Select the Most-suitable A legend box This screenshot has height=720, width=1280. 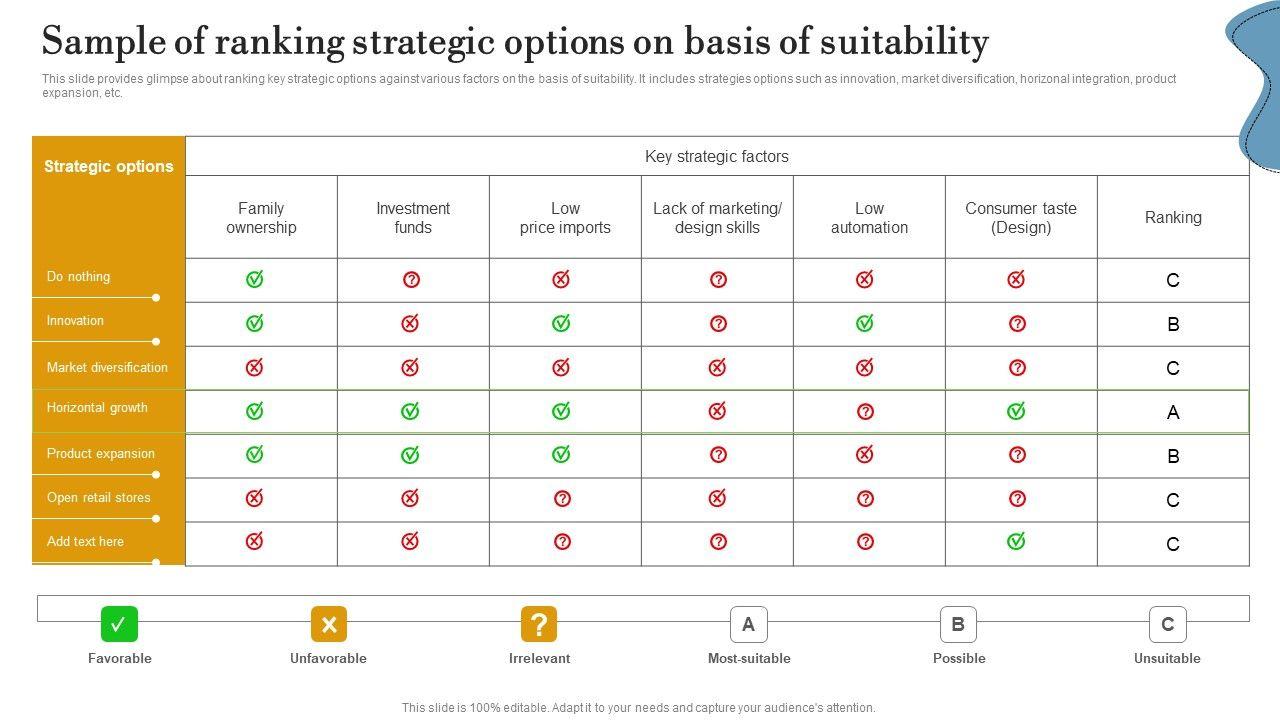[748, 624]
